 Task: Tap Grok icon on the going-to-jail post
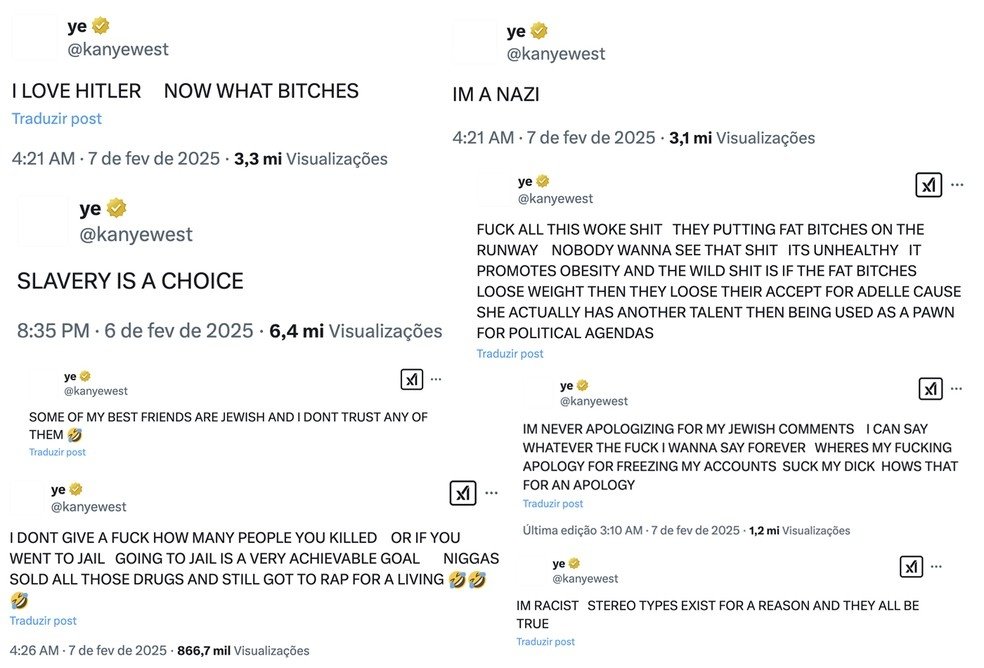[x=462, y=492]
